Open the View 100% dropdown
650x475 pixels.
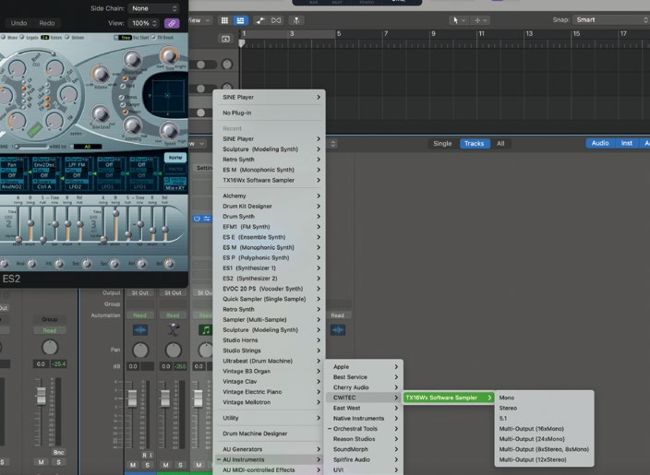[x=144, y=23]
